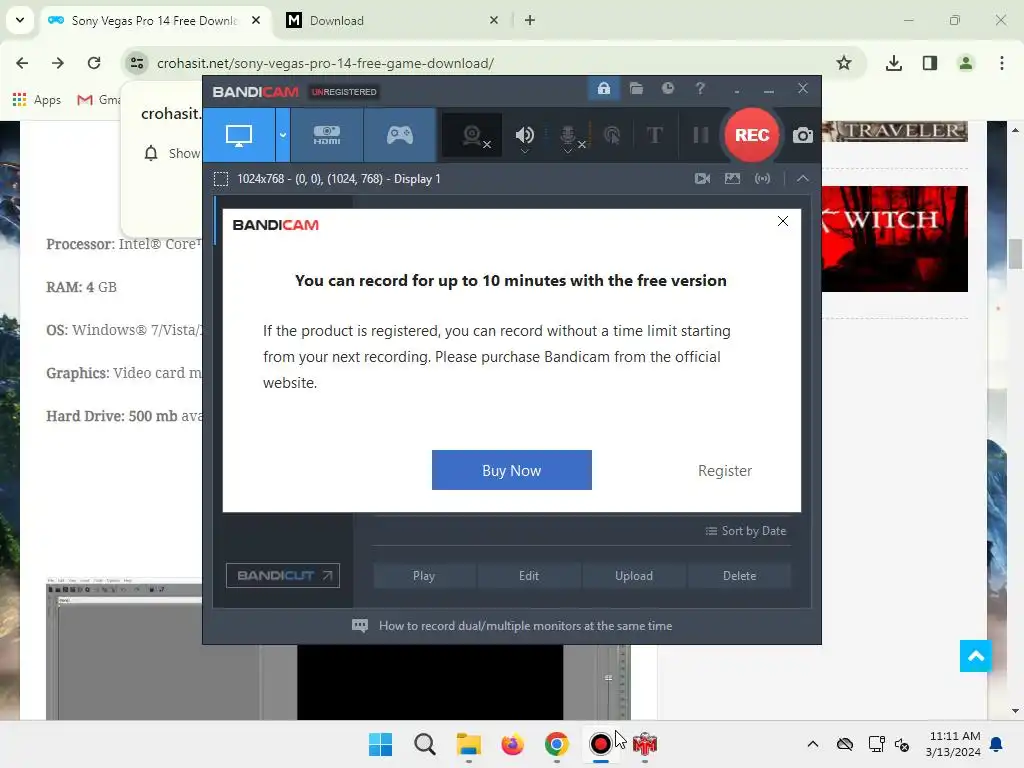Toggle mouse click effect icon

pyautogui.click(x=612, y=135)
